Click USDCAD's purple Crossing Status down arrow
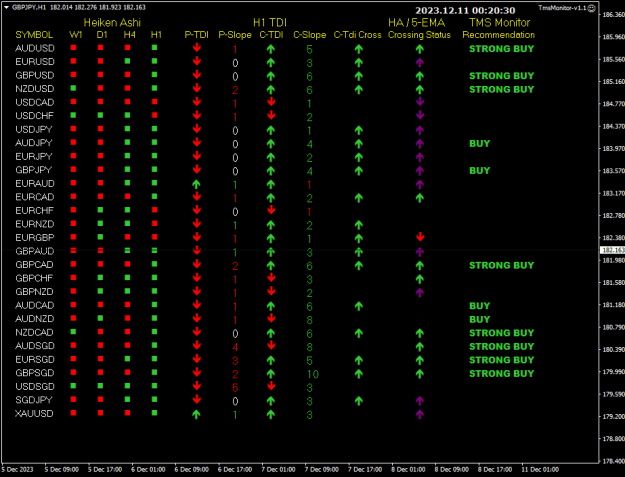The height and width of the screenshot is (477, 625). point(420,102)
